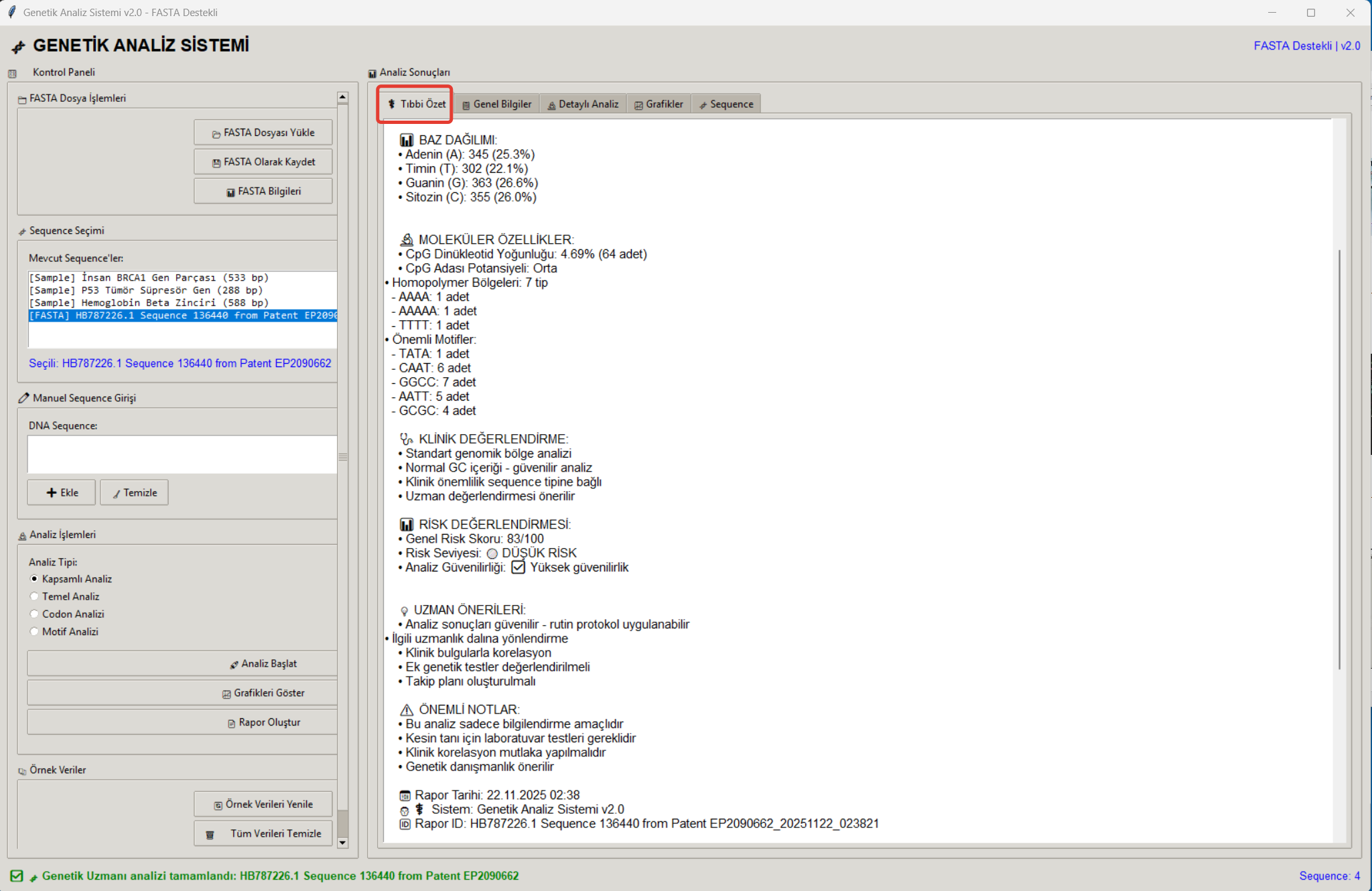Click the trash icon on Tüm Verileri Temizle
The height and width of the screenshot is (891, 1372).
(210, 835)
